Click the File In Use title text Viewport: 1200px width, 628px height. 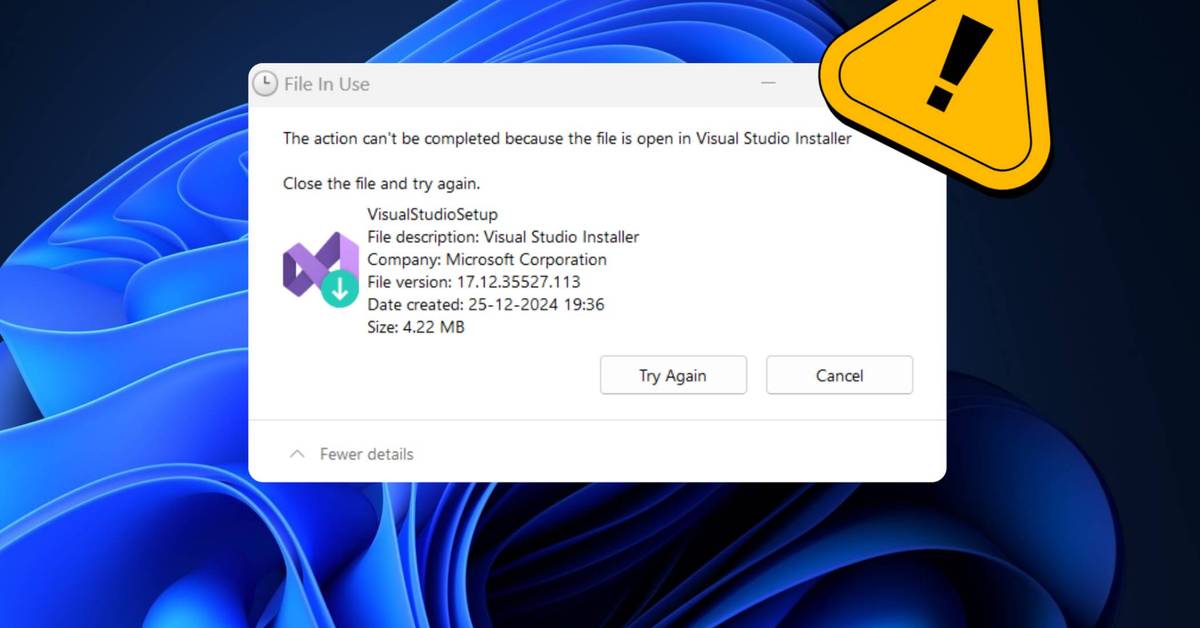click(x=327, y=84)
